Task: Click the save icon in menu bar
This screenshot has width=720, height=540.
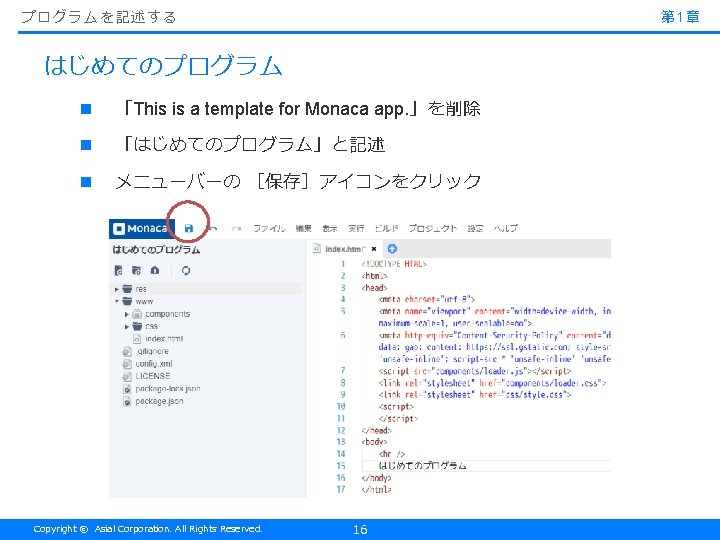Action: point(189,228)
